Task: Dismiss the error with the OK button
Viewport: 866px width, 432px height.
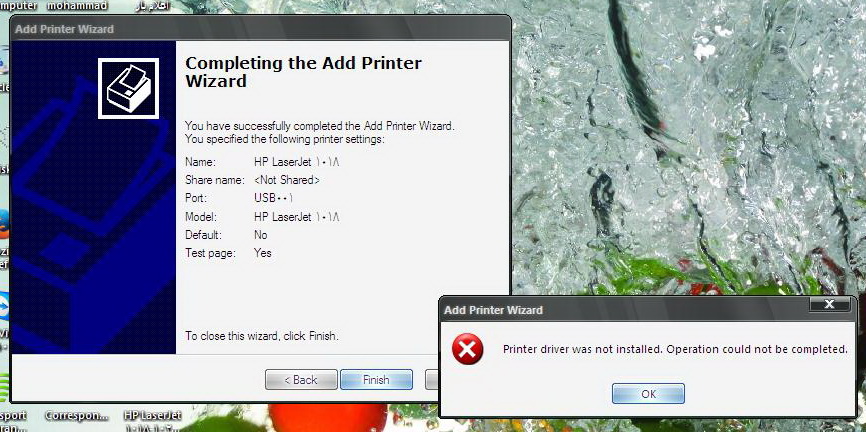Action: [x=648, y=394]
